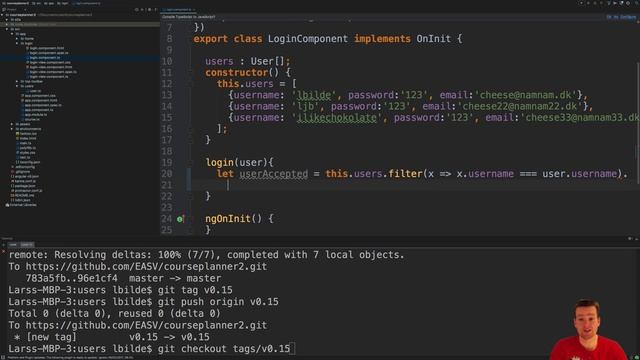Screen dimensions: 640x360
Task: Click courseplanner2 breadcrumb in navigation bar
Action: 16,3
